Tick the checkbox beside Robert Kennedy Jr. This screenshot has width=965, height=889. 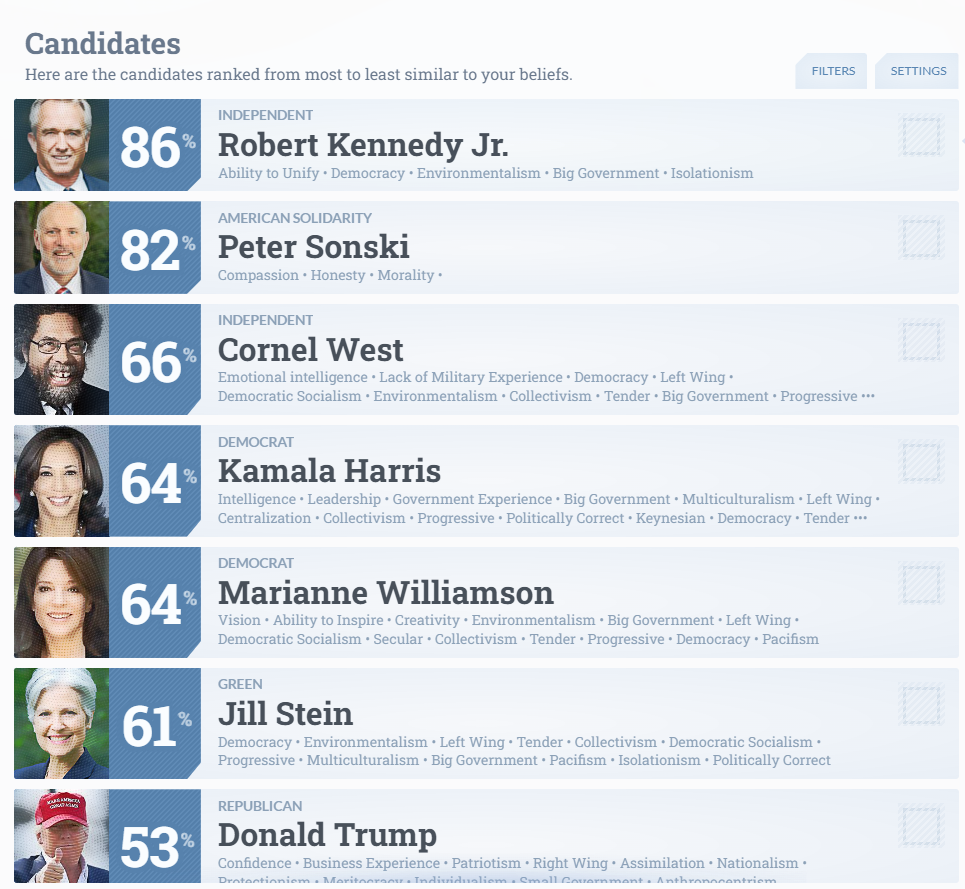pyautogui.click(x=921, y=135)
